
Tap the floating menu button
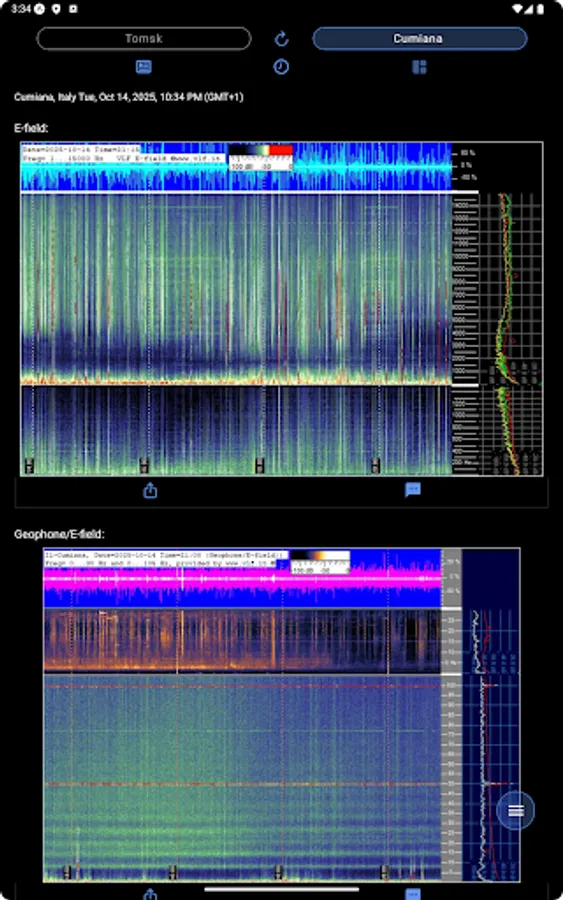[x=515, y=810]
